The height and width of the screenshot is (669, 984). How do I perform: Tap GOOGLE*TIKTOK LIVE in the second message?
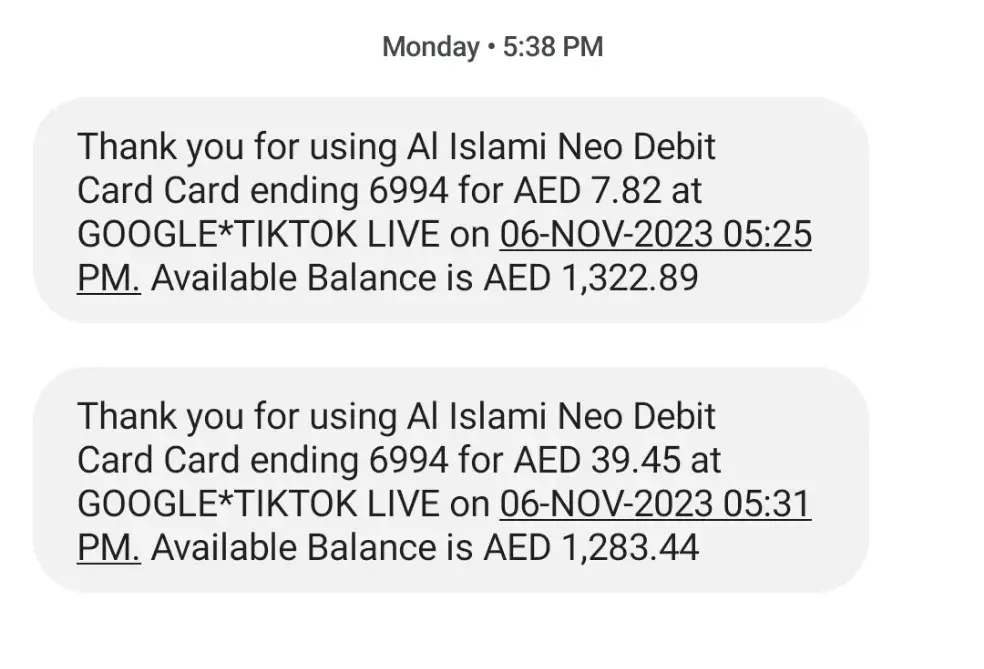tap(257, 504)
